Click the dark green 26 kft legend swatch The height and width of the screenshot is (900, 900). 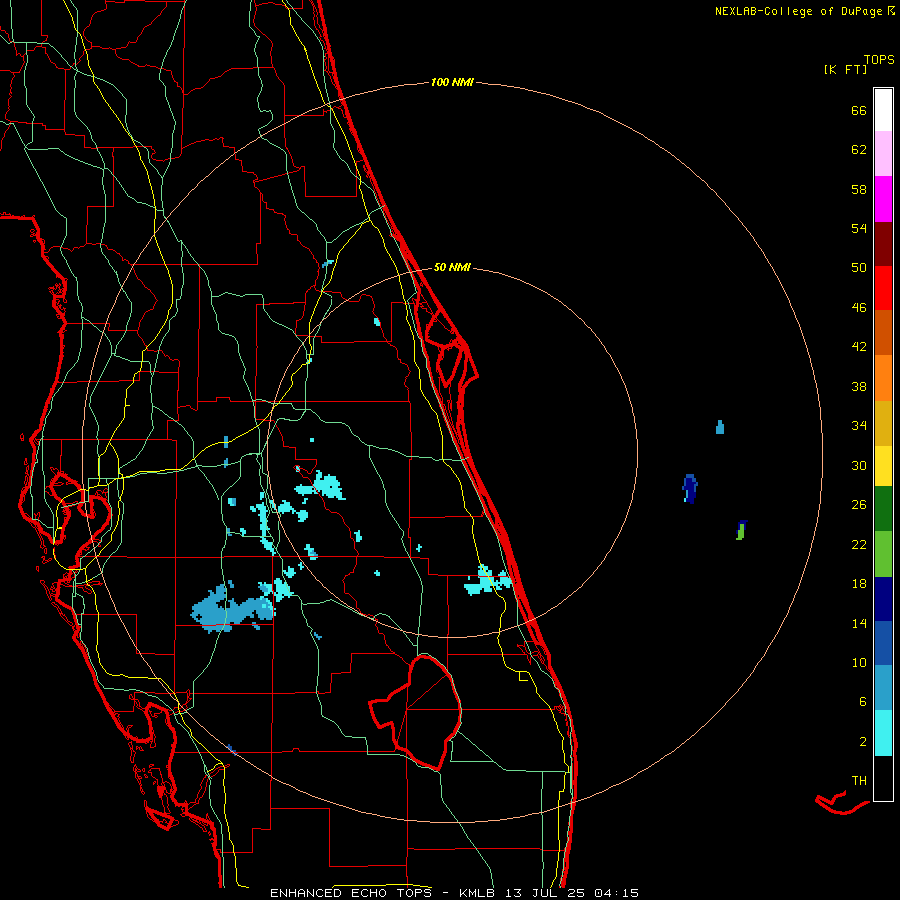point(883,509)
